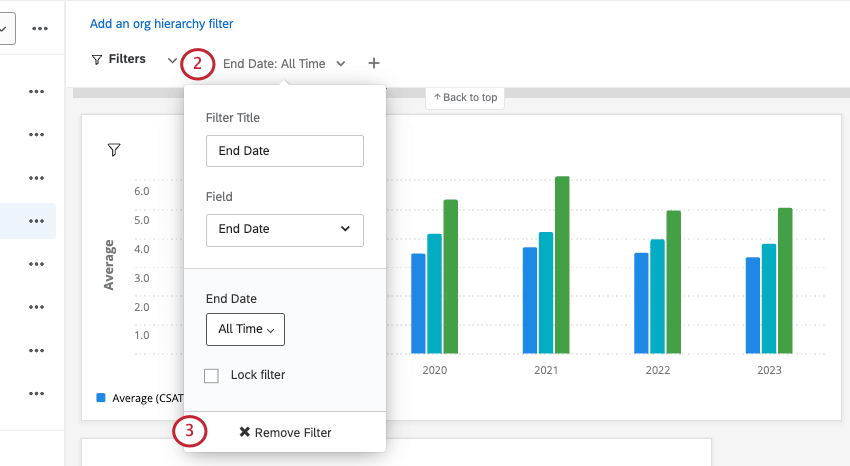Click Add an org hierarchy filter link
The width and height of the screenshot is (850, 466).
[161, 23]
